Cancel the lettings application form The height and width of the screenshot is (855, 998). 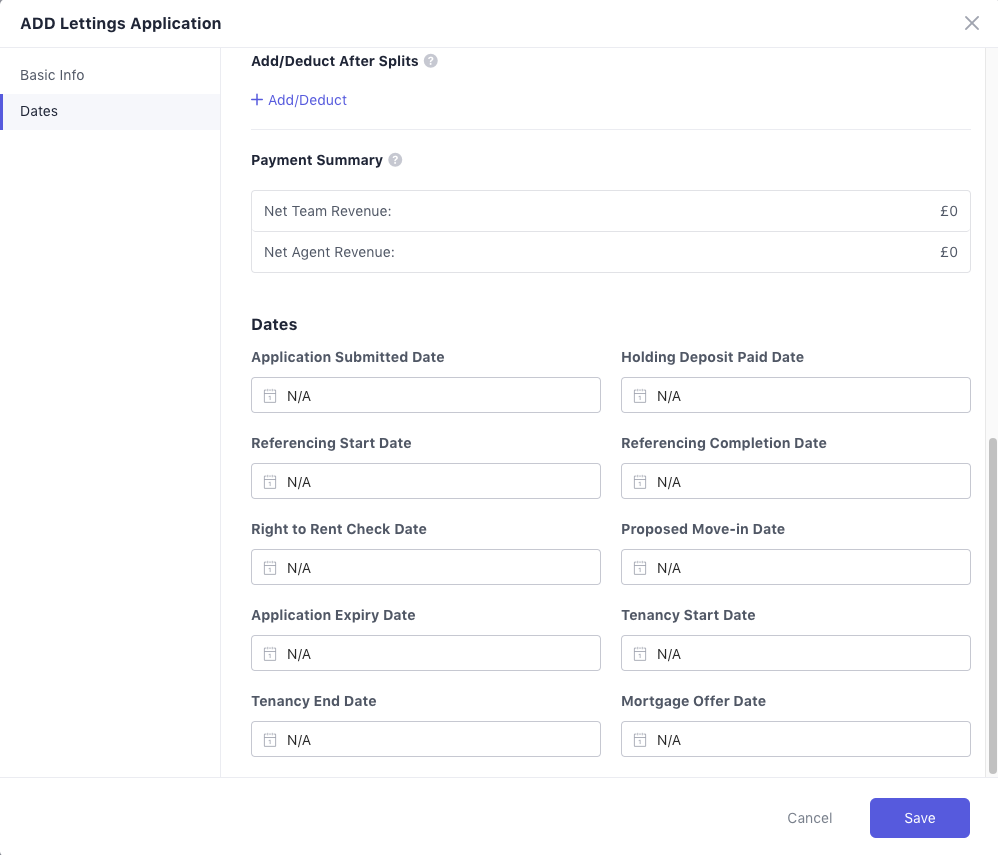coord(809,818)
